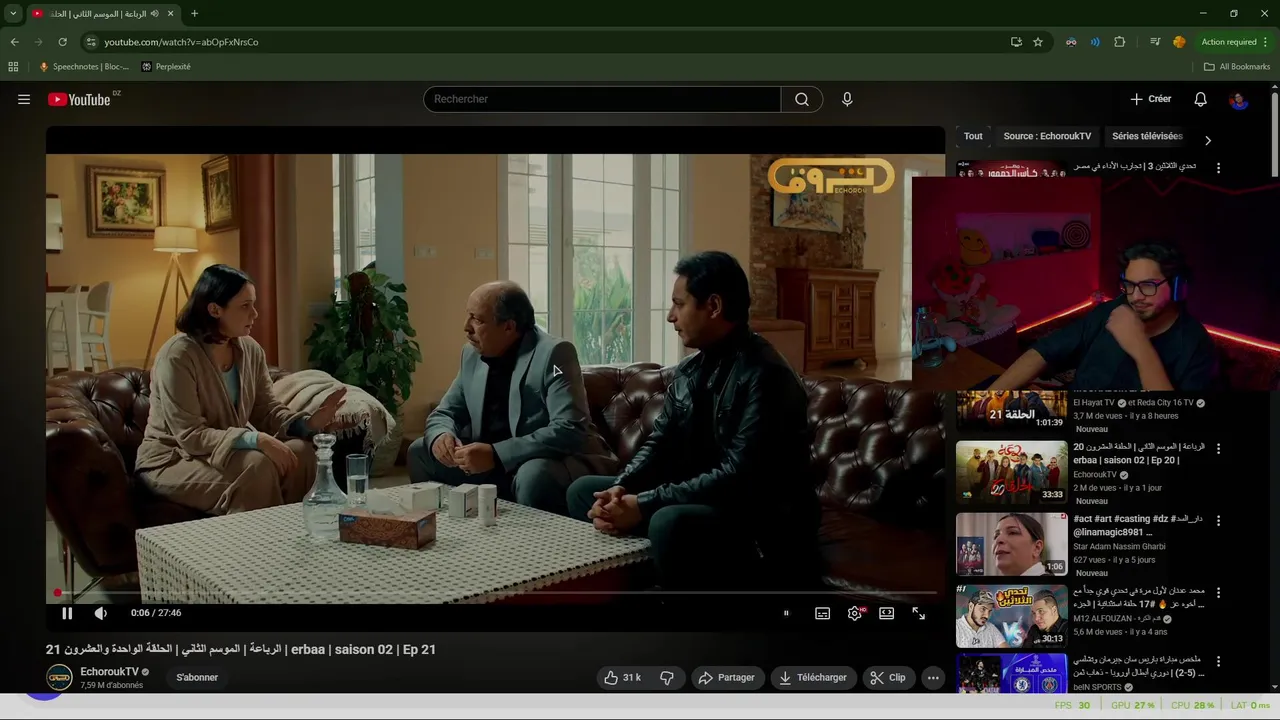Open the beIN SPORTS video thumbnail
The height and width of the screenshot is (720, 1280).
[1011, 674]
